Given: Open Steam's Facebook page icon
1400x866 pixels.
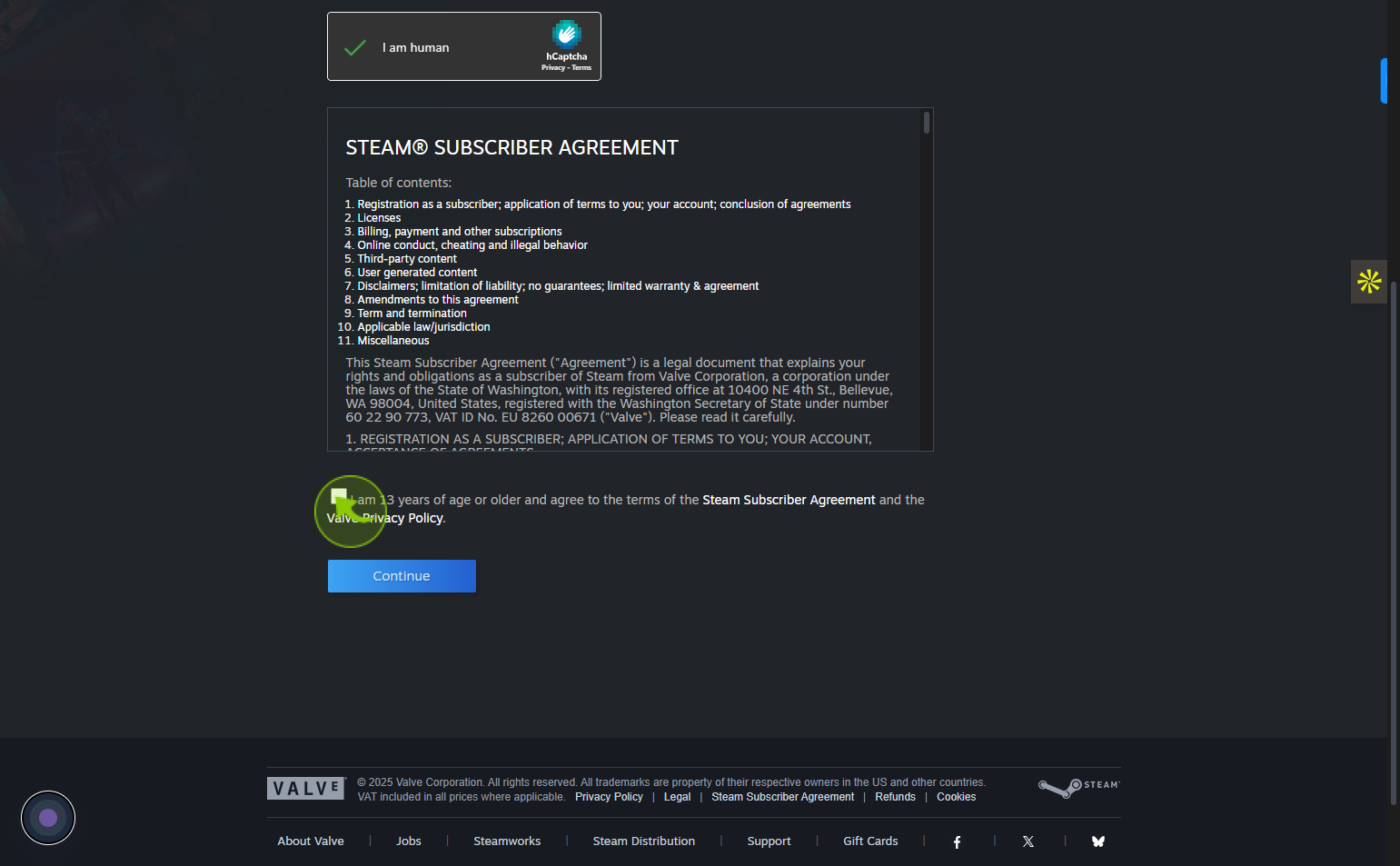Looking at the screenshot, I should [x=957, y=842].
